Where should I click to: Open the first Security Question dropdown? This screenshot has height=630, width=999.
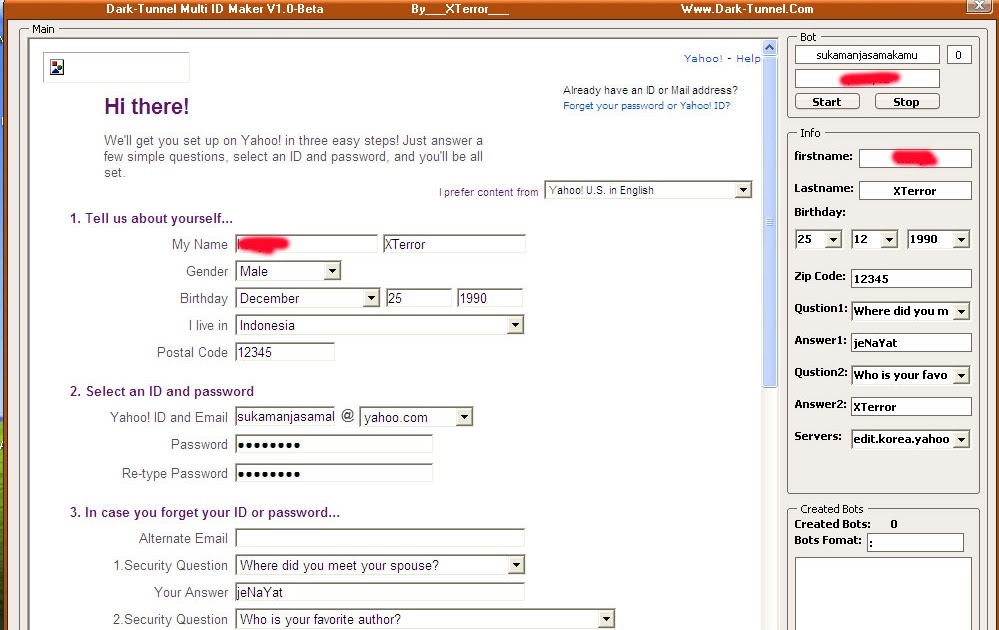[380, 565]
